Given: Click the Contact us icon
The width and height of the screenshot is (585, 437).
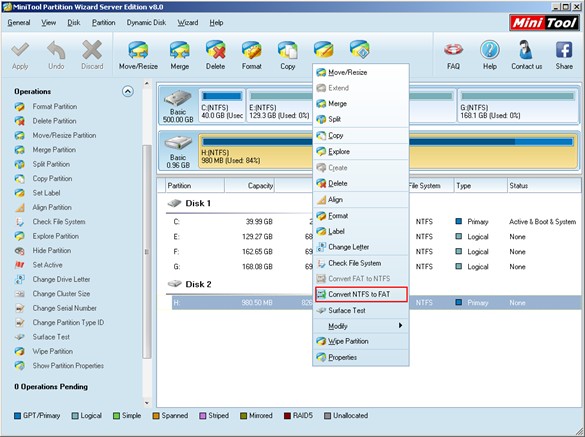Looking at the screenshot, I should [x=526, y=50].
